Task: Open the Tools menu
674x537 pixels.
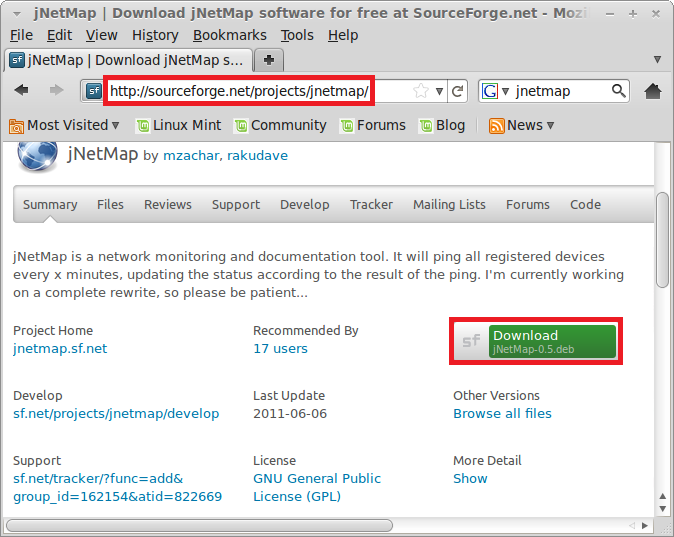Action: [x=297, y=35]
